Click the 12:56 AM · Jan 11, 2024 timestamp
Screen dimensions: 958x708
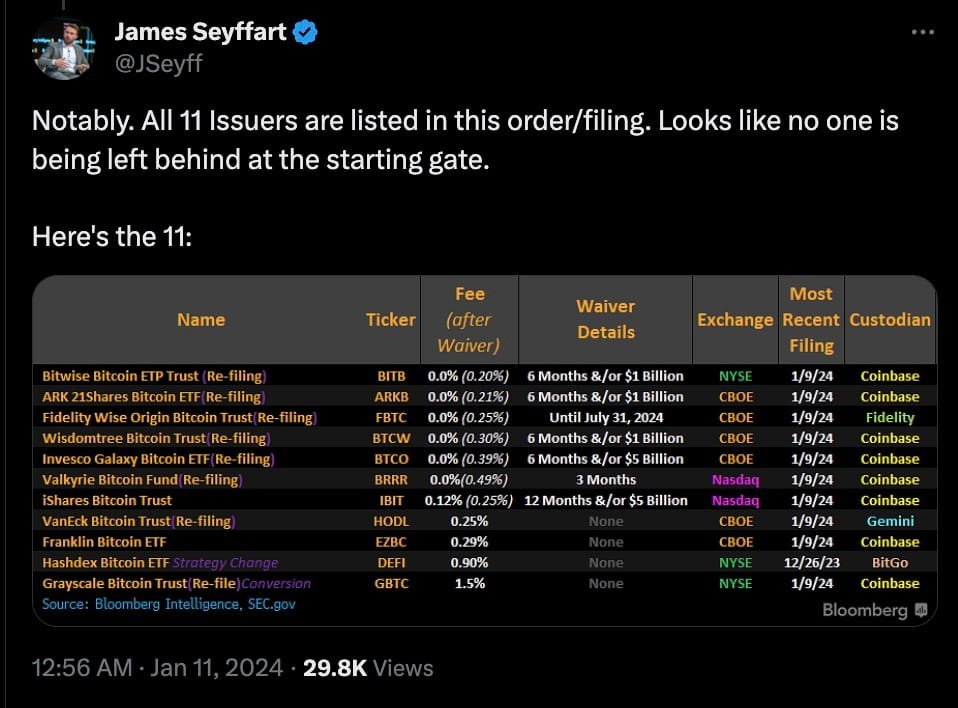(x=158, y=668)
